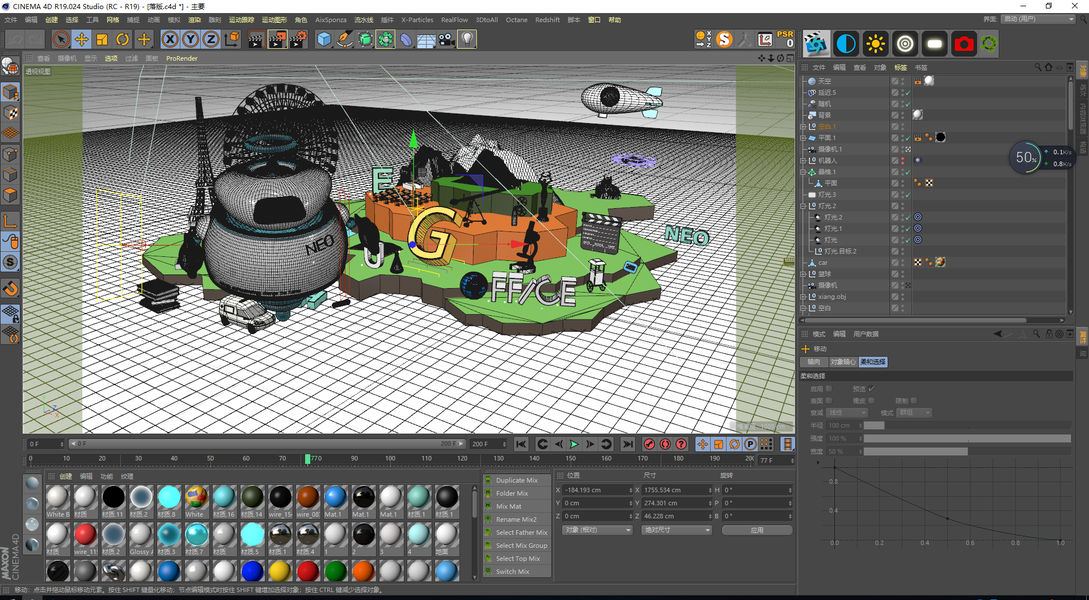The height and width of the screenshot is (600, 1089).
Task: Click the sidebar axis L-shaped tool
Action: [x=10, y=222]
